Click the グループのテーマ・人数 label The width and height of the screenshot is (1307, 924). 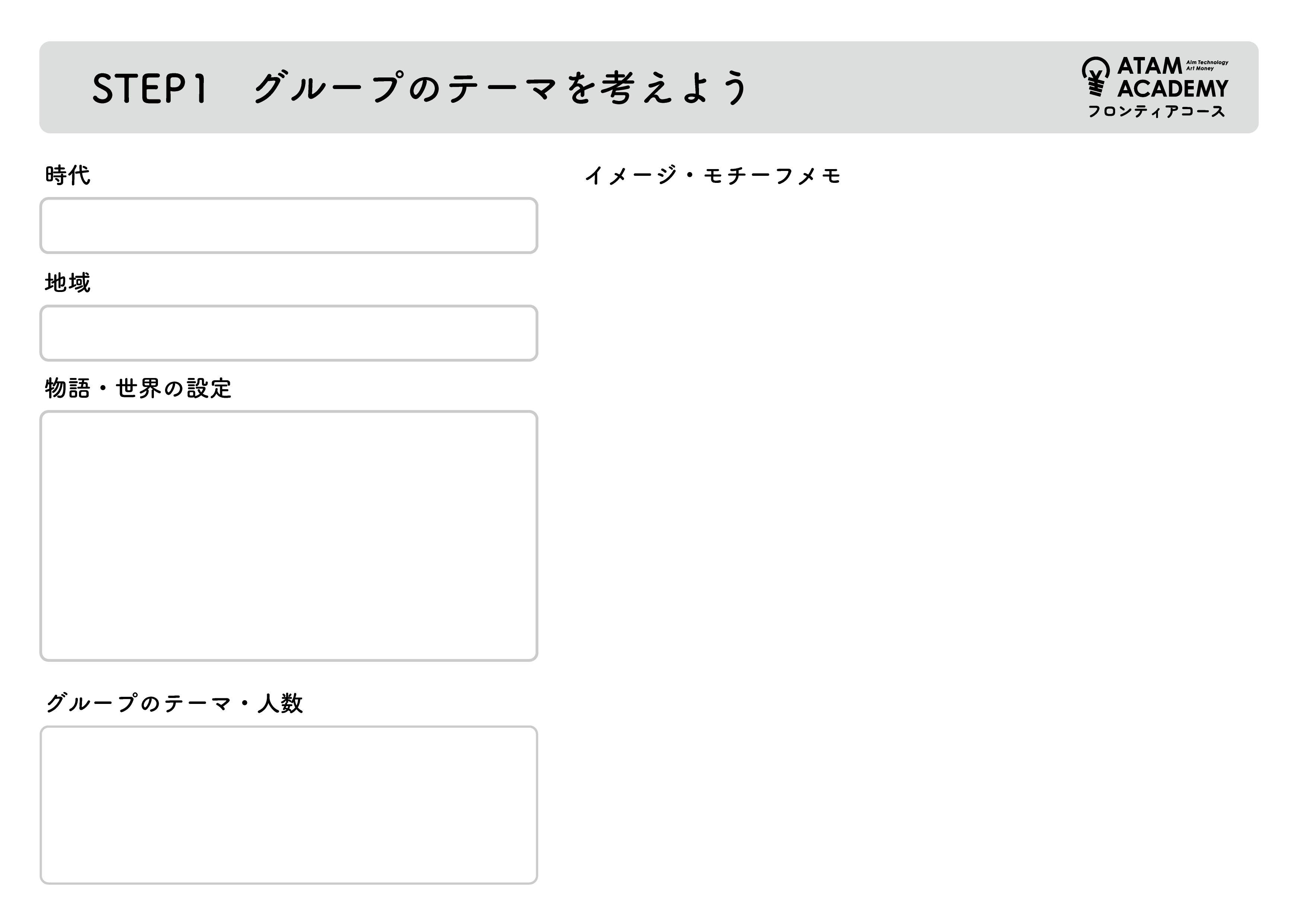[x=174, y=703]
